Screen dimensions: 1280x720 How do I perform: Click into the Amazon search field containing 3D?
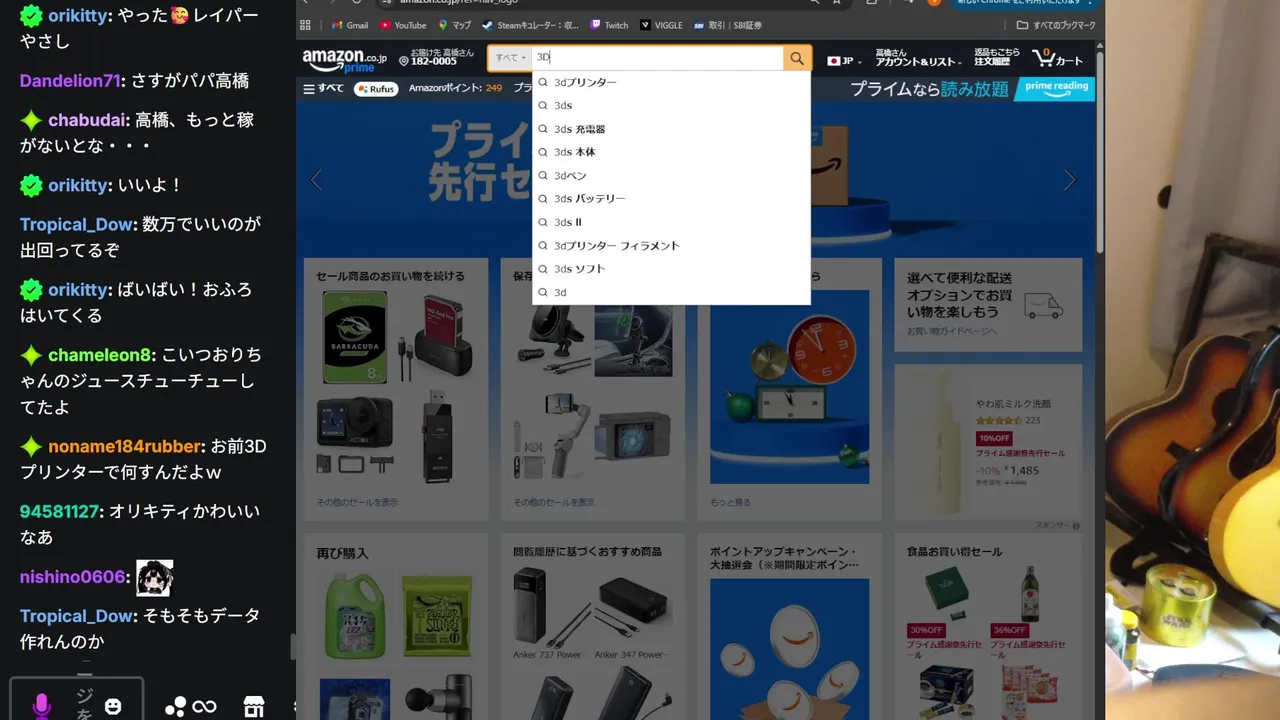[657, 58]
